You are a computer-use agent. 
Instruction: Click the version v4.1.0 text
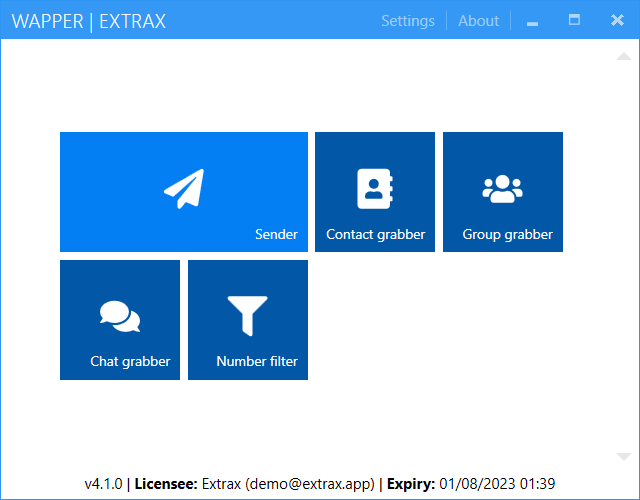[x=103, y=484]
